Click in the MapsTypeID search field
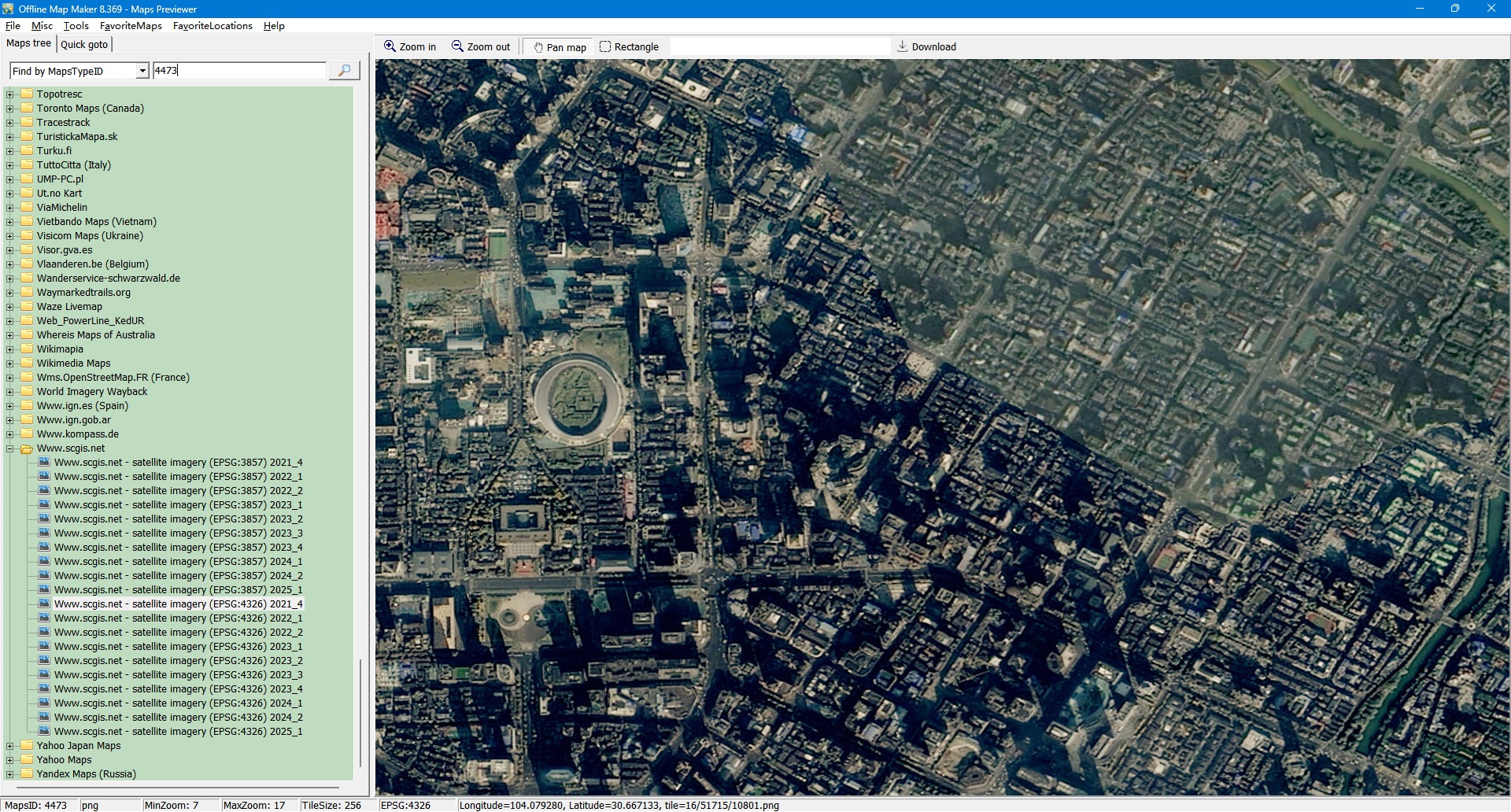 (x=239, y=71)
